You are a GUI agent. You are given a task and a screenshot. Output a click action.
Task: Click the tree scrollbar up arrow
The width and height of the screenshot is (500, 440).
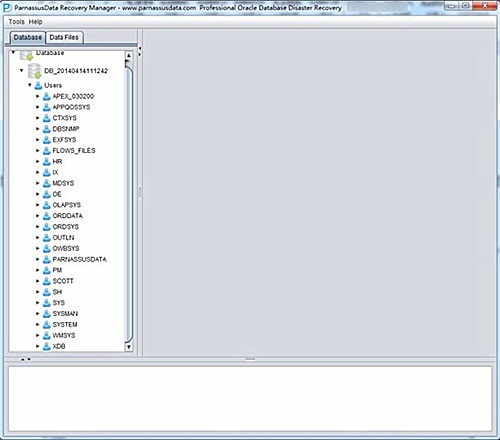[x=129, y=55]
